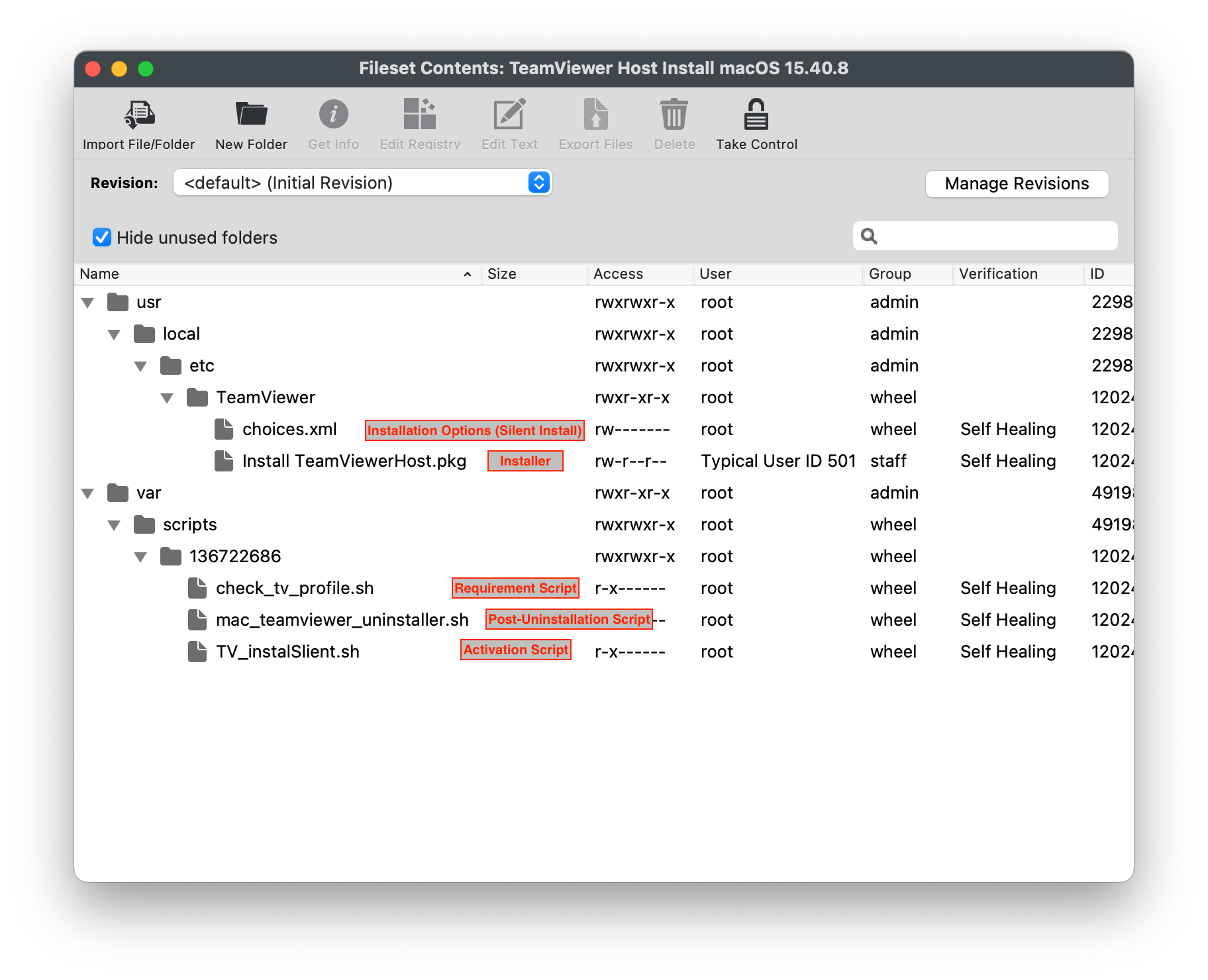Click the Import File/Folder toolbar icon
The image size is (1208, 980).
point(139,115)
